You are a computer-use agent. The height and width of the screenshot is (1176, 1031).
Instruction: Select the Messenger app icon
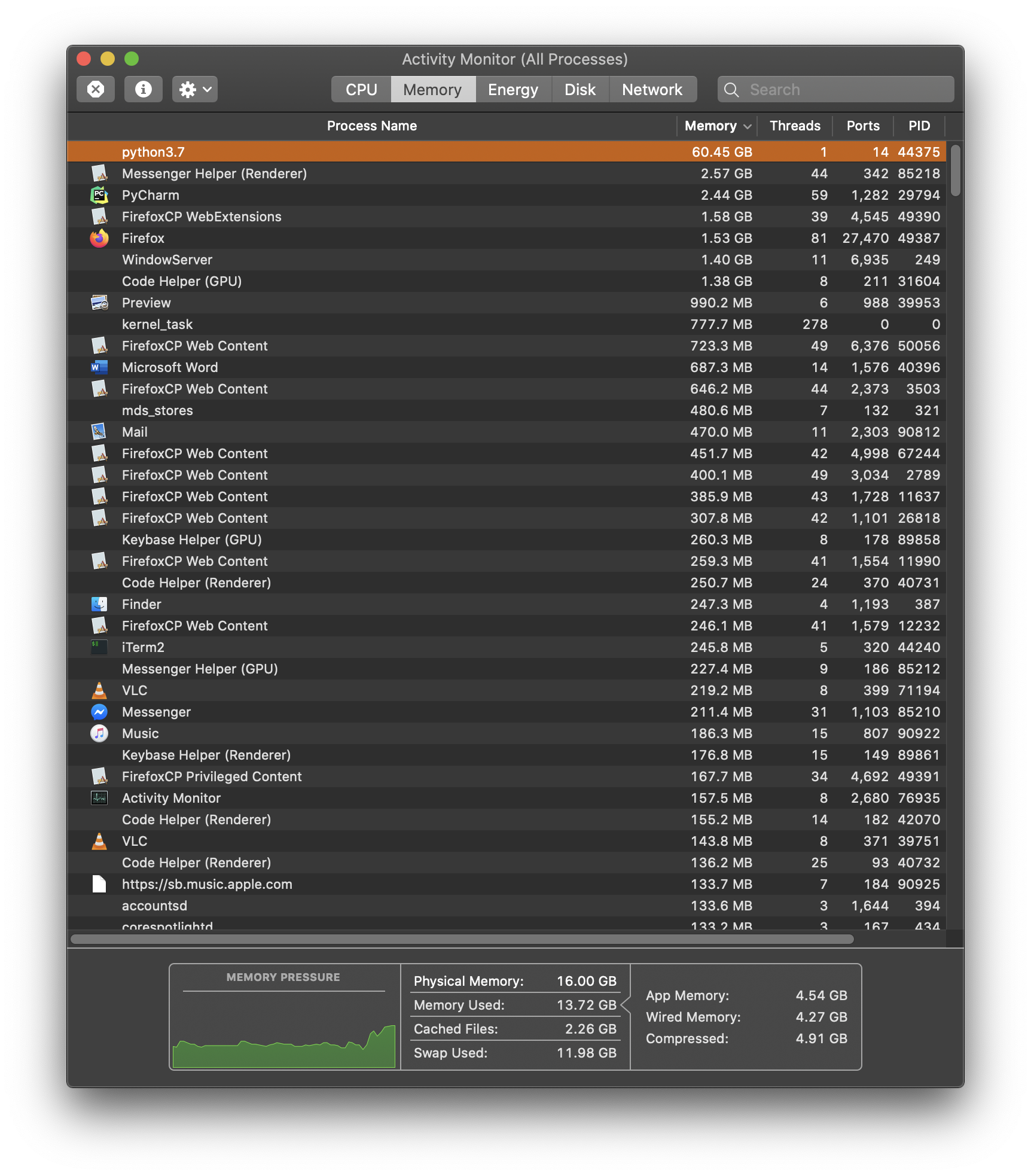[x=99, y=712]
